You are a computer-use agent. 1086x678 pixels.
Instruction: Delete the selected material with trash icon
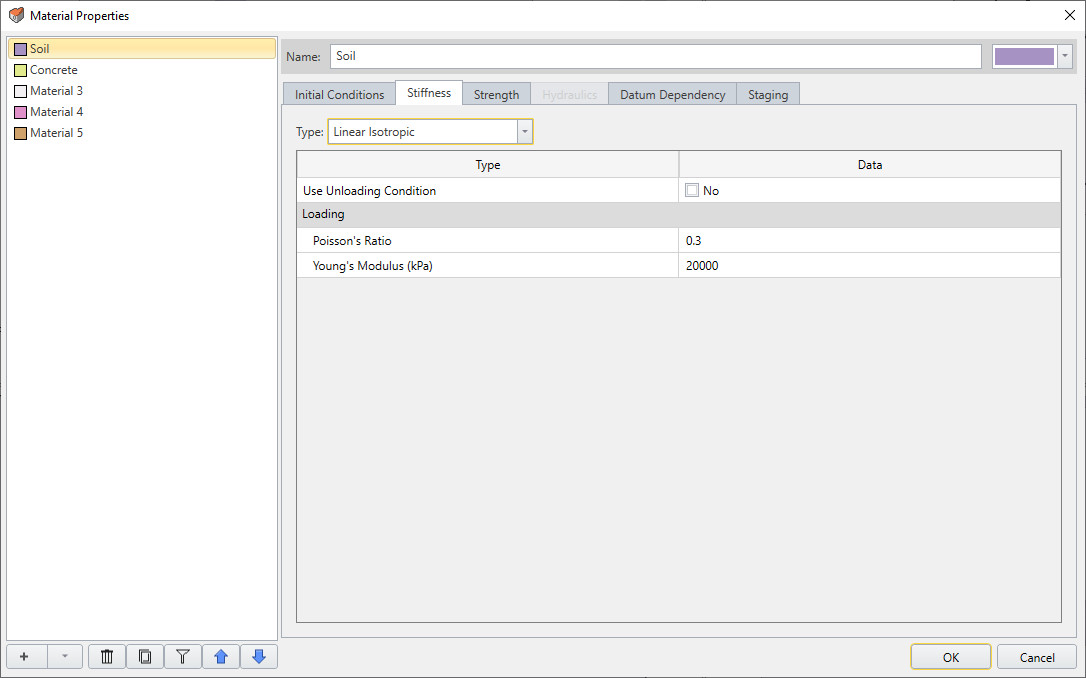(x=107, y=657)
